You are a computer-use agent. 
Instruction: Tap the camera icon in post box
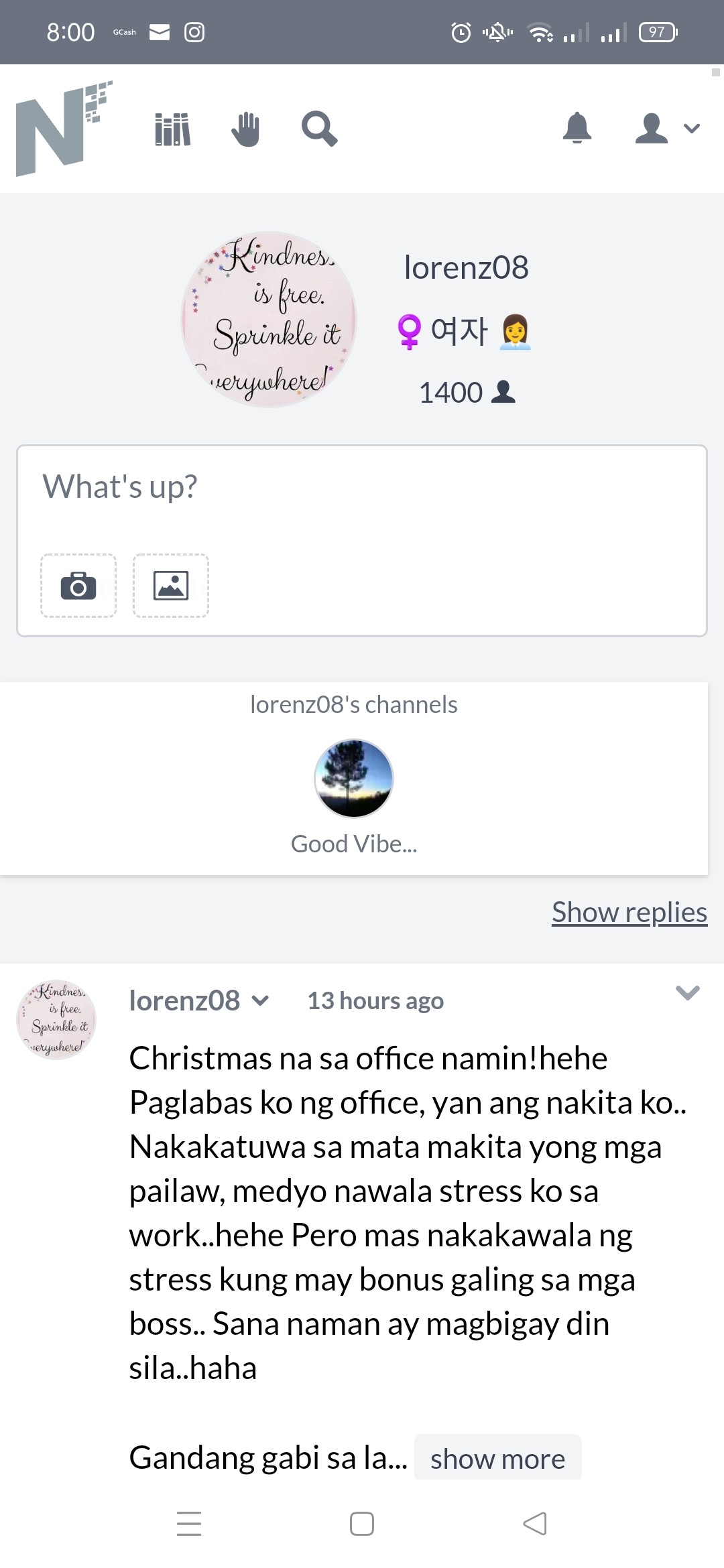click(x=78, y=586)
